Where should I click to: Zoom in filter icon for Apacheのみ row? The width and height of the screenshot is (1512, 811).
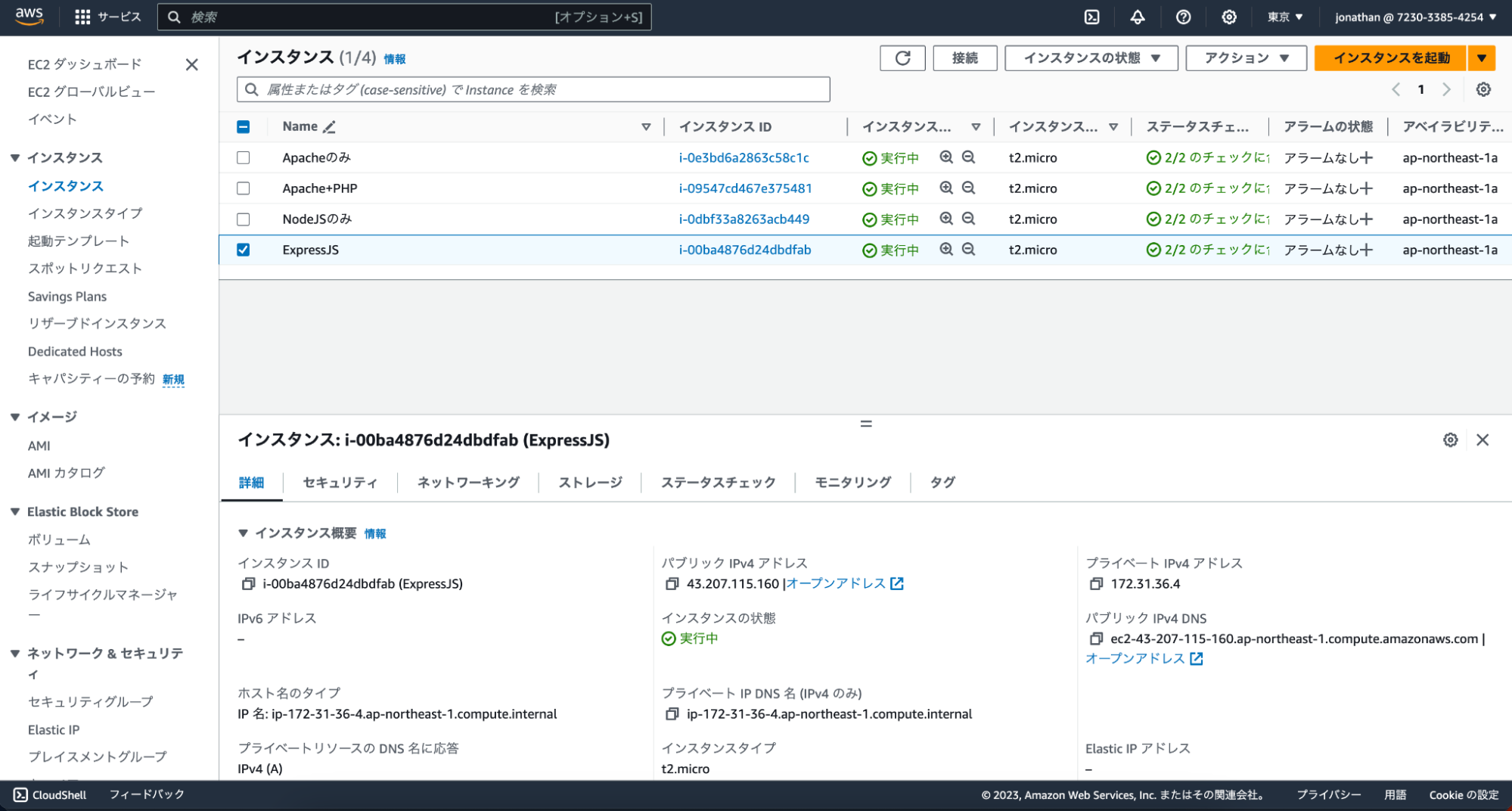(x=946, y=157)
